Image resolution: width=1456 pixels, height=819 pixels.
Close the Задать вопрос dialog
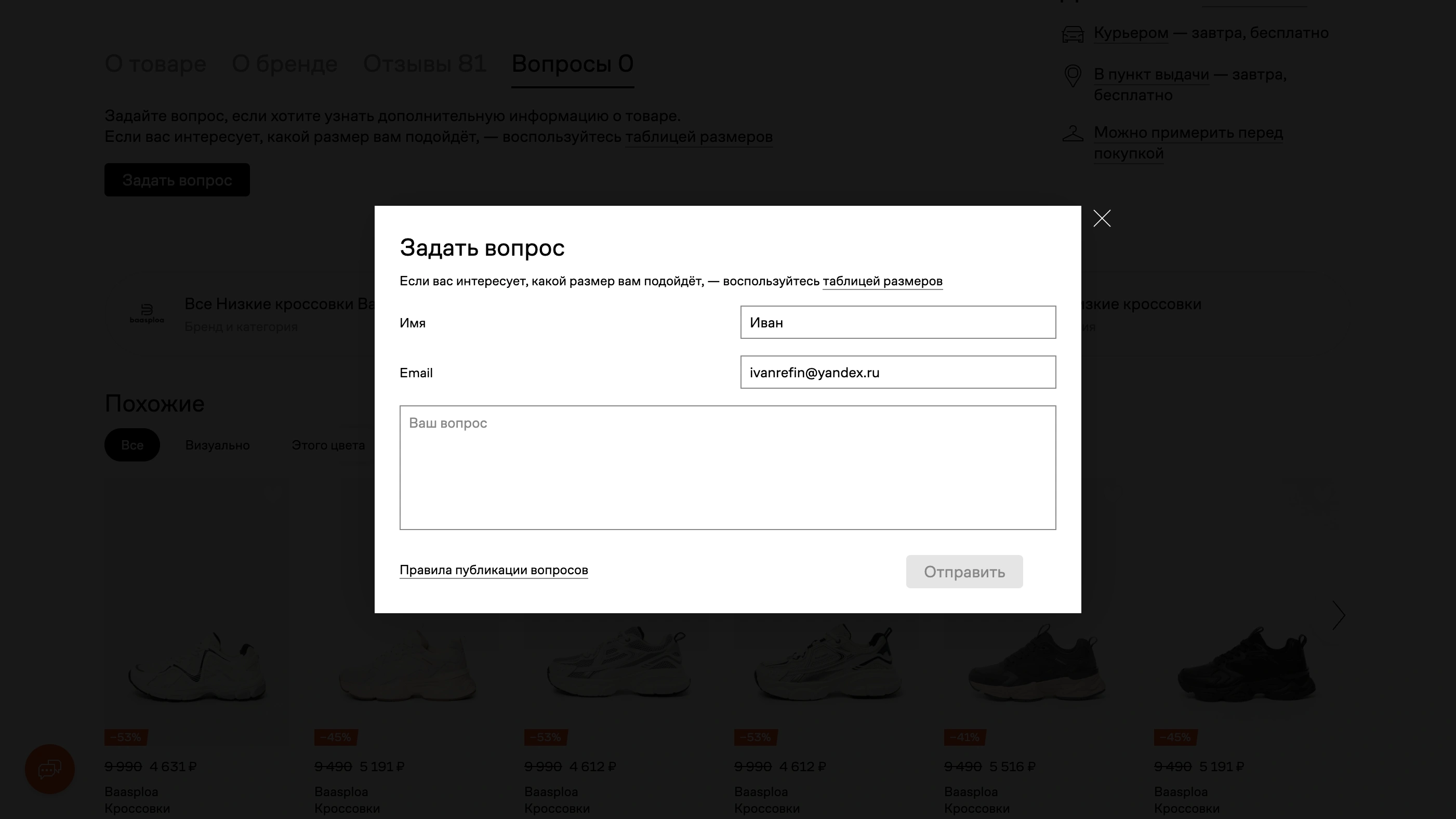[x=1102, y=218]
